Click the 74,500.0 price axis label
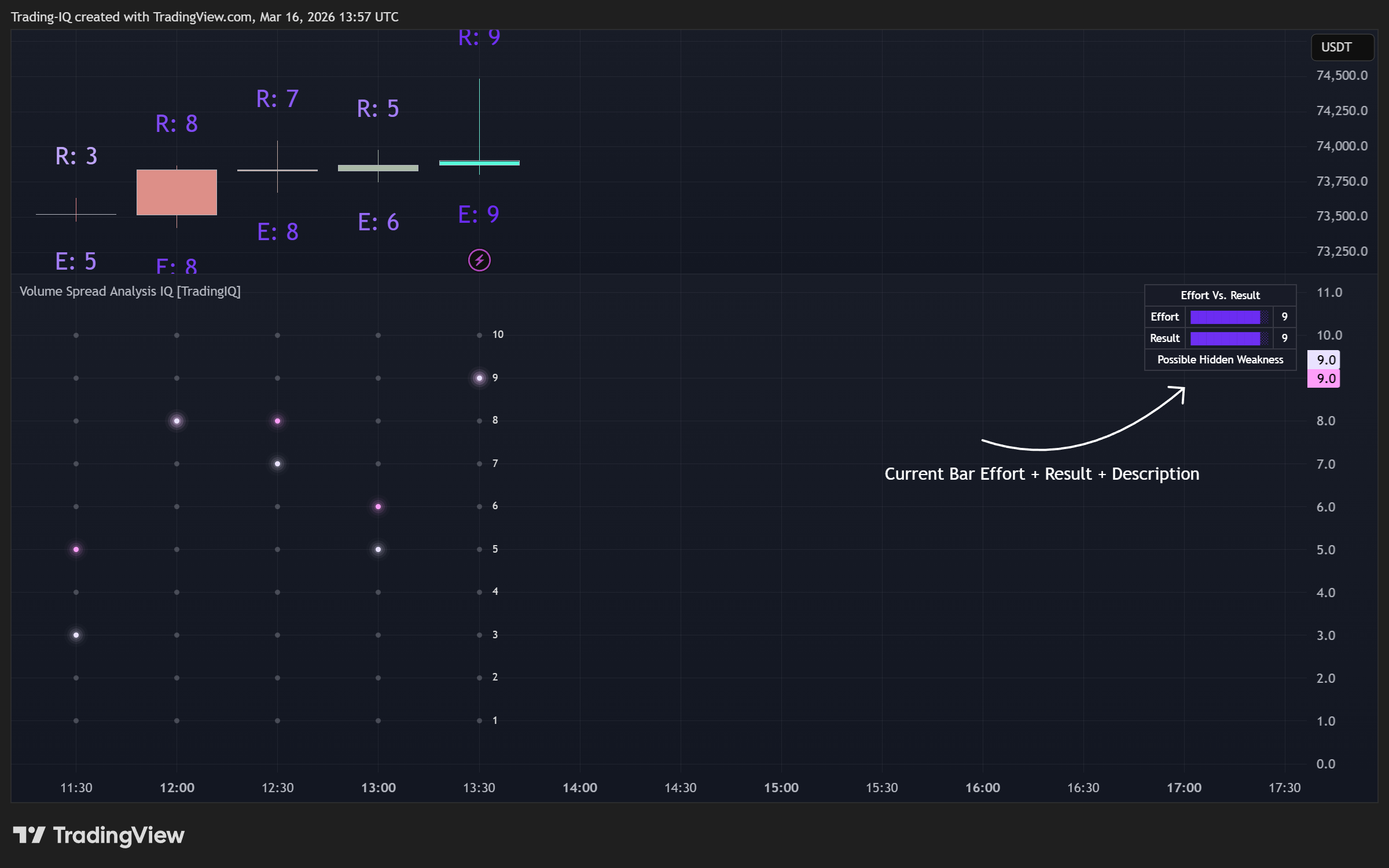 pos(1342,75)
